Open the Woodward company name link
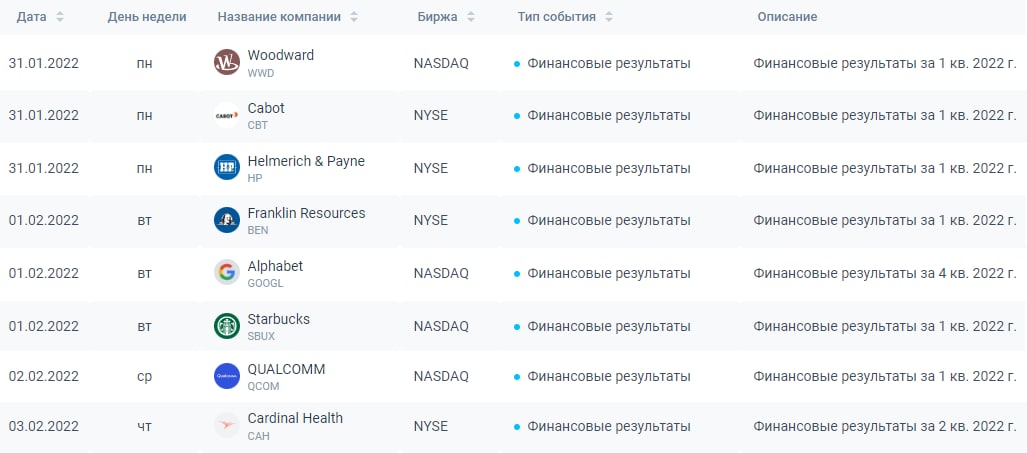This screenshot has width=1027, height=453. coord(280,55)
